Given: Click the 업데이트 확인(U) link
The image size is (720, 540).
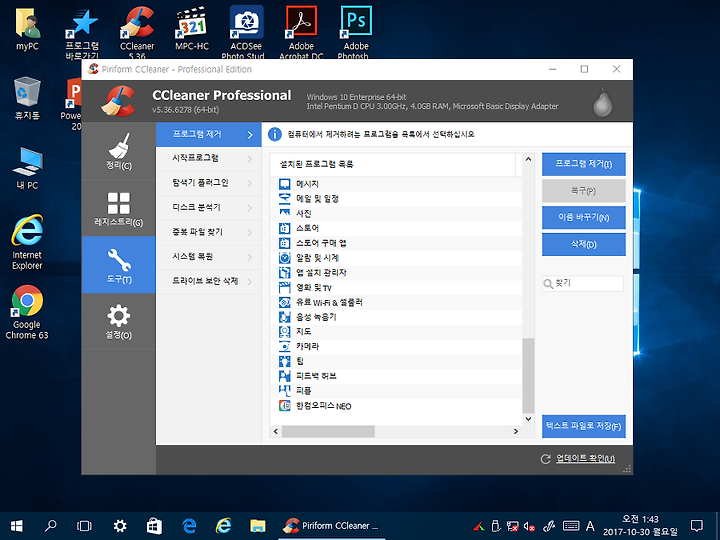Looking at the screenshot, I should point(585,459).
